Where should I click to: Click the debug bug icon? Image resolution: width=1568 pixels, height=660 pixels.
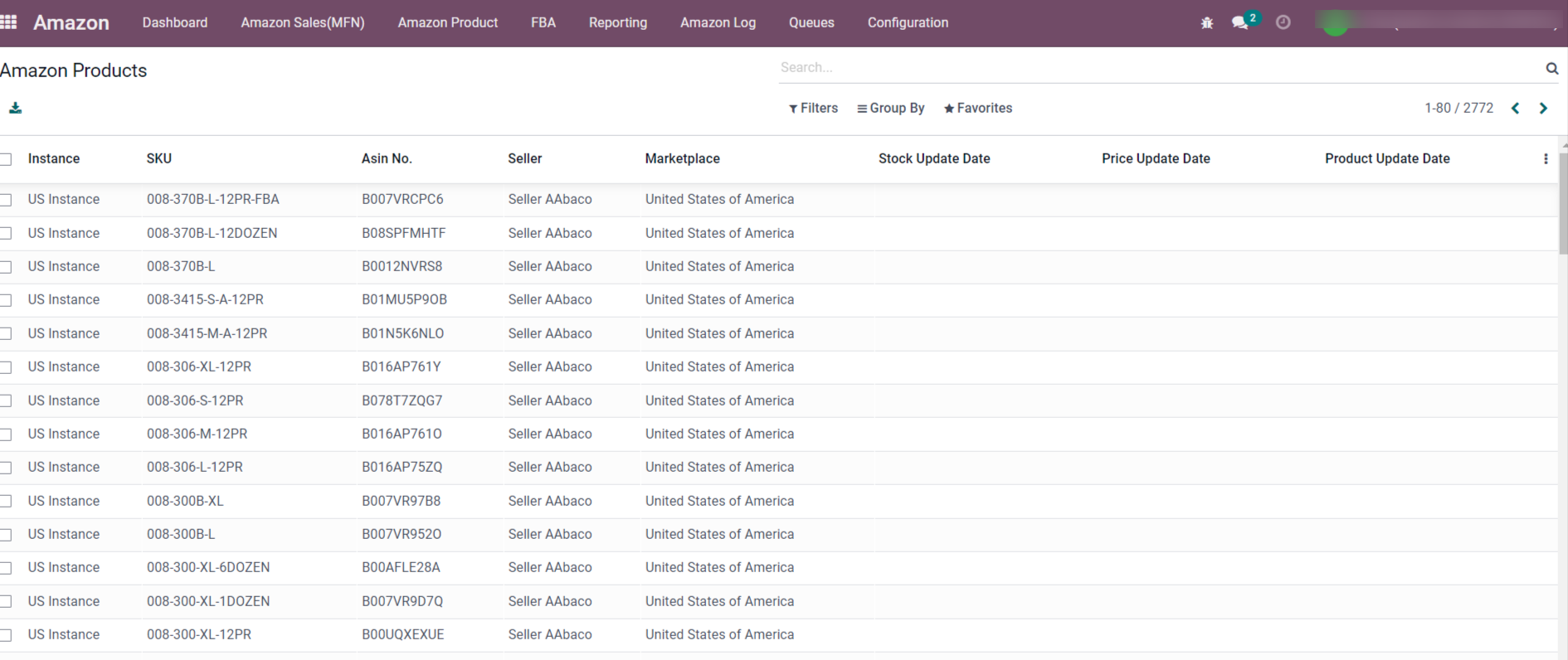tap(1206, 23)
